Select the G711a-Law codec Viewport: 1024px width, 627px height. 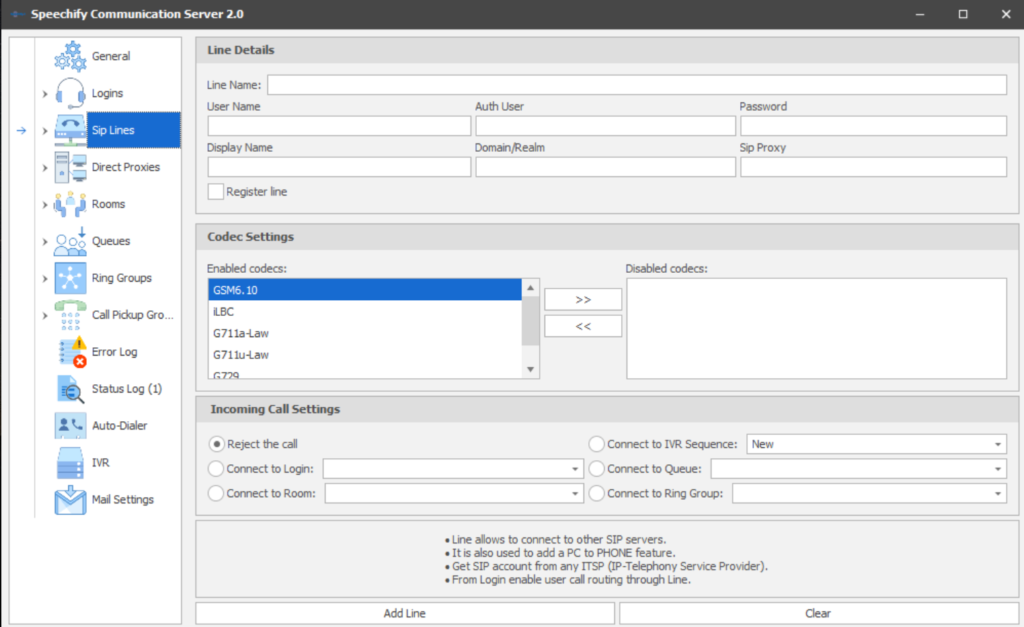pyautogui.click(x=365, y=333)
